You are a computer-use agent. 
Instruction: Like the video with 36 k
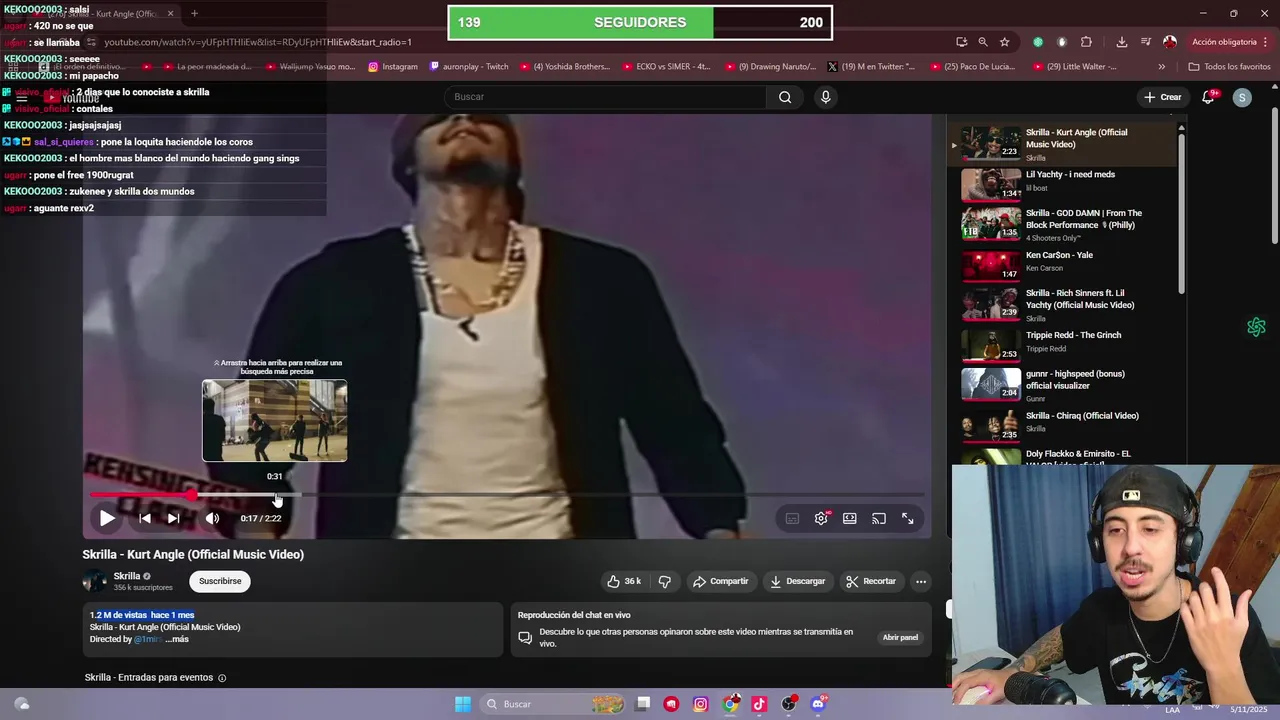point(624,581)
